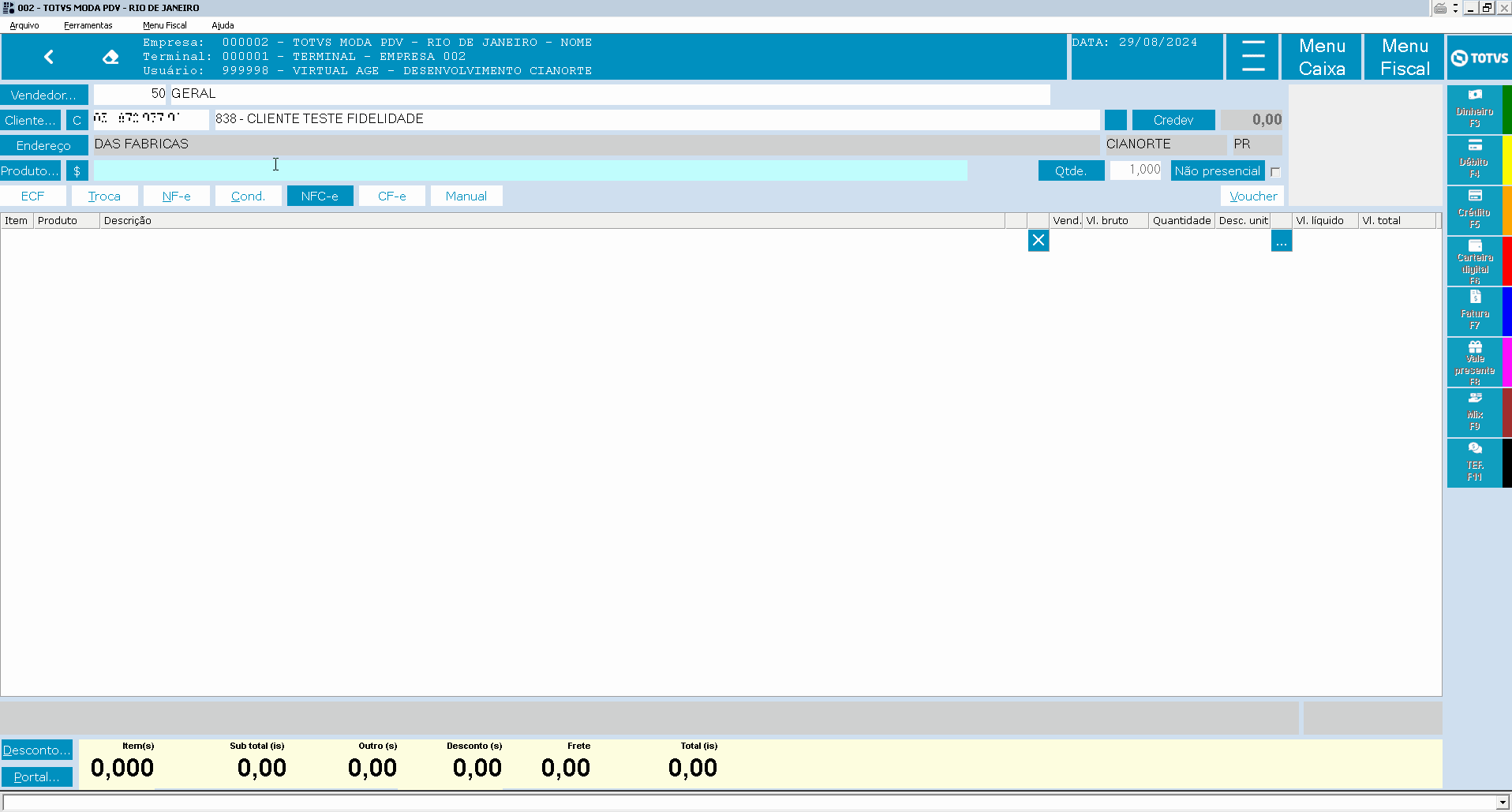Click the on-screen keyboard icon in title bar
The width and height of the screenshot is (1512, 812).
[x=1440, y=8]
